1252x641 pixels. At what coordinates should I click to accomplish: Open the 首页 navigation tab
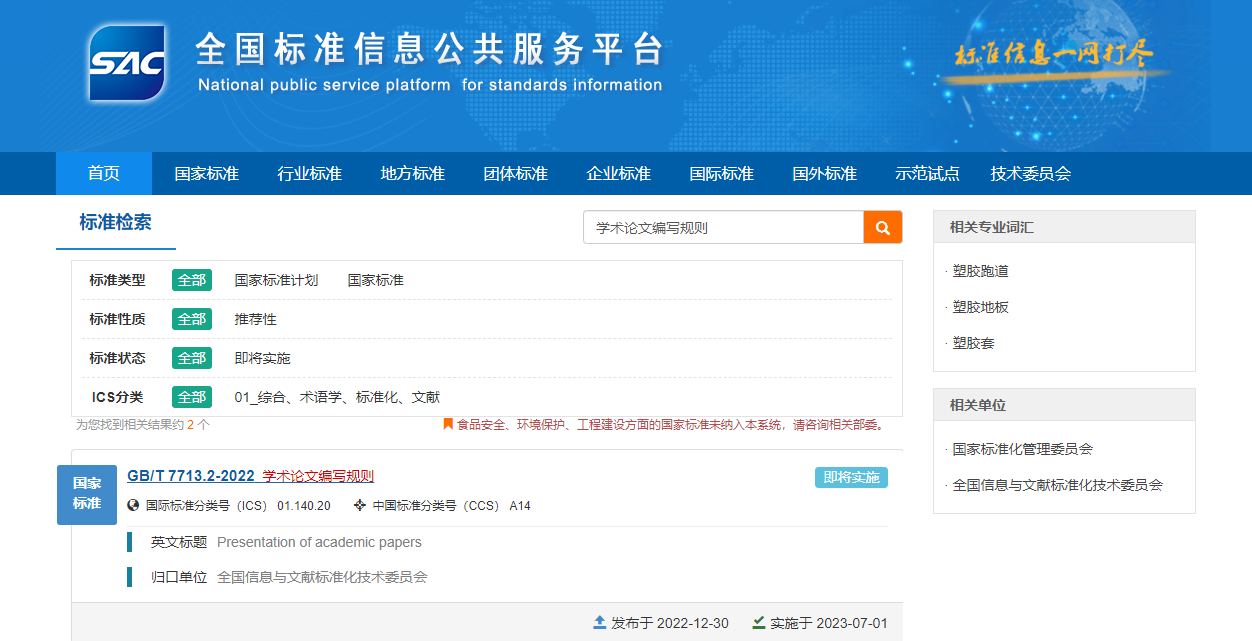104,173
